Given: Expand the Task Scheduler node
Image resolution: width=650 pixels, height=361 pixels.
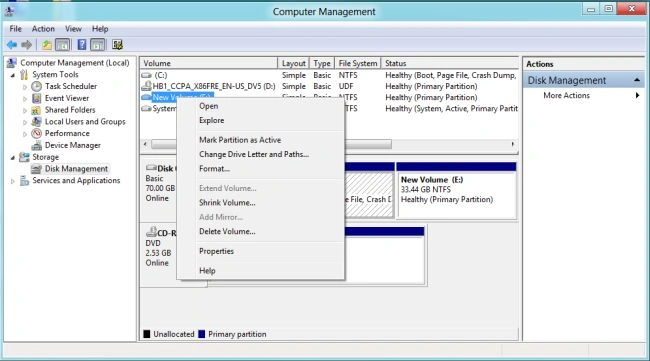Looking at the screenshot, I should (25, 87).
